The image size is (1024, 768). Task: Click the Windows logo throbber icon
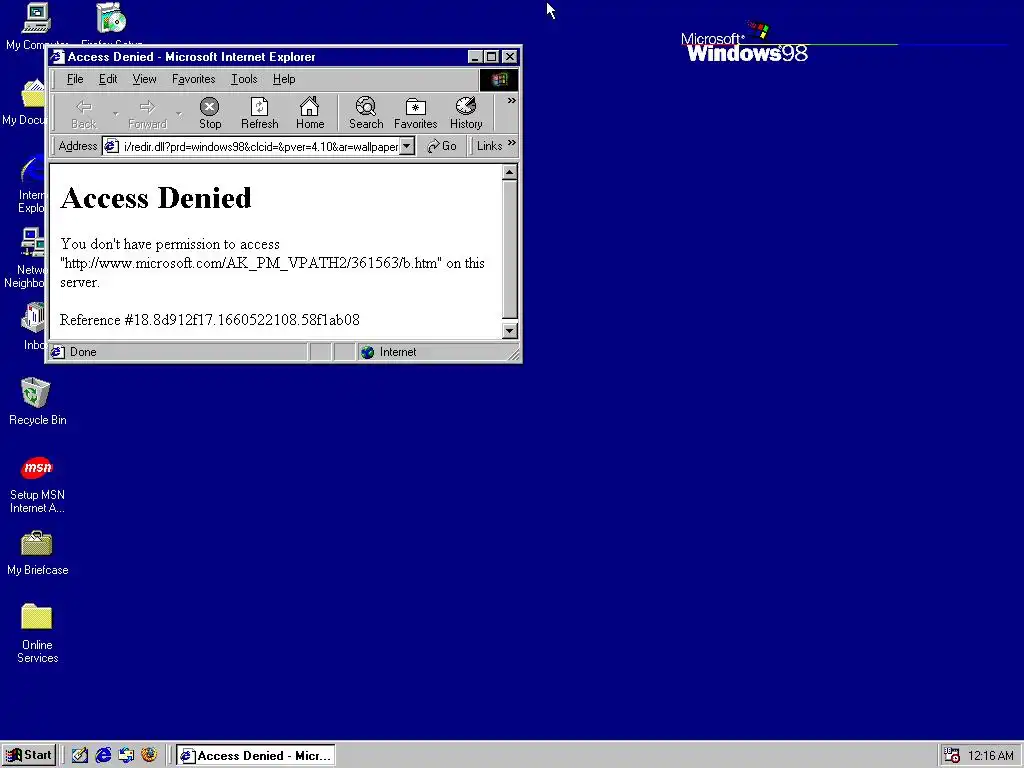(499, 80)
